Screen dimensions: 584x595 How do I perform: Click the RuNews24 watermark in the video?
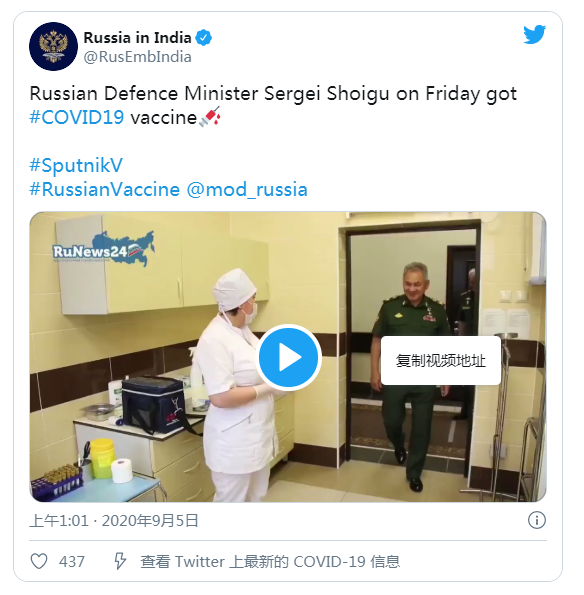click(104, 248)
